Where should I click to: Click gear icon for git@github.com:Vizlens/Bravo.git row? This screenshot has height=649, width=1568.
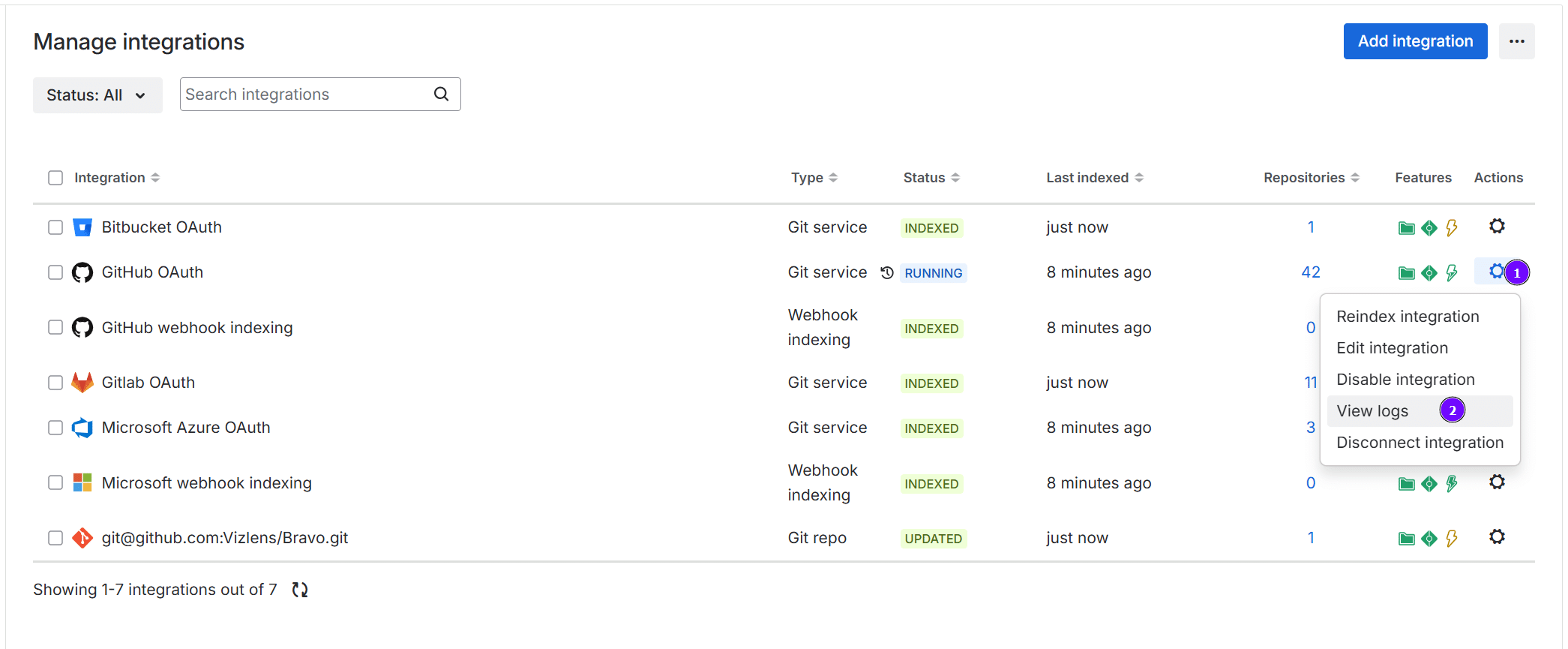pos(1497,537)
